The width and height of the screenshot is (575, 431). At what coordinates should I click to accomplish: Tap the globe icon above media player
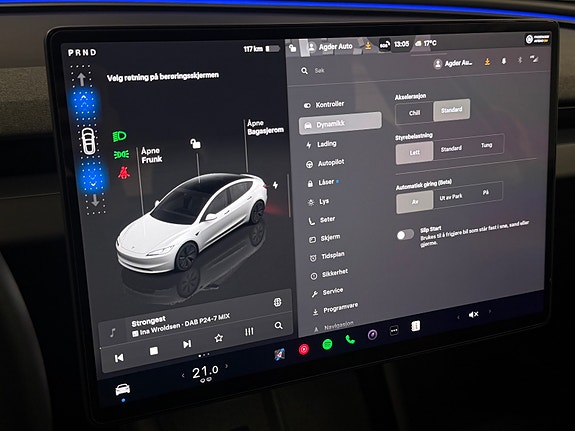[x=278, y=302]
